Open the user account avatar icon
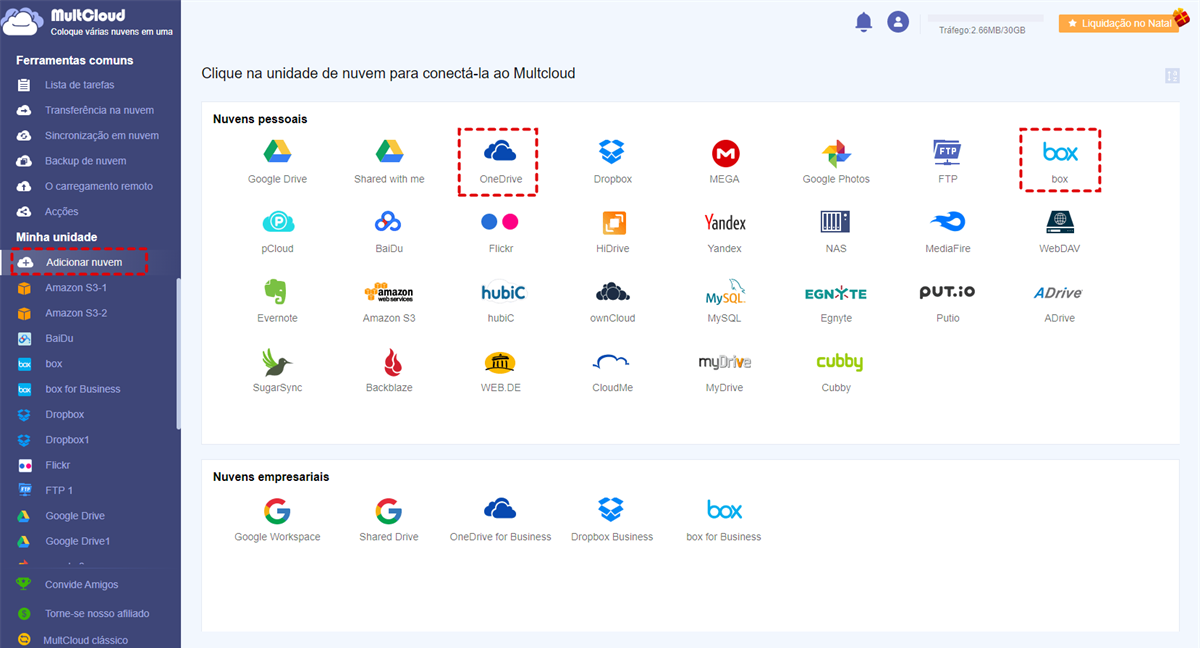Image resolution: width=1200 pixels, height=648 pixels. pyautogui.click(x=898, y=22)
